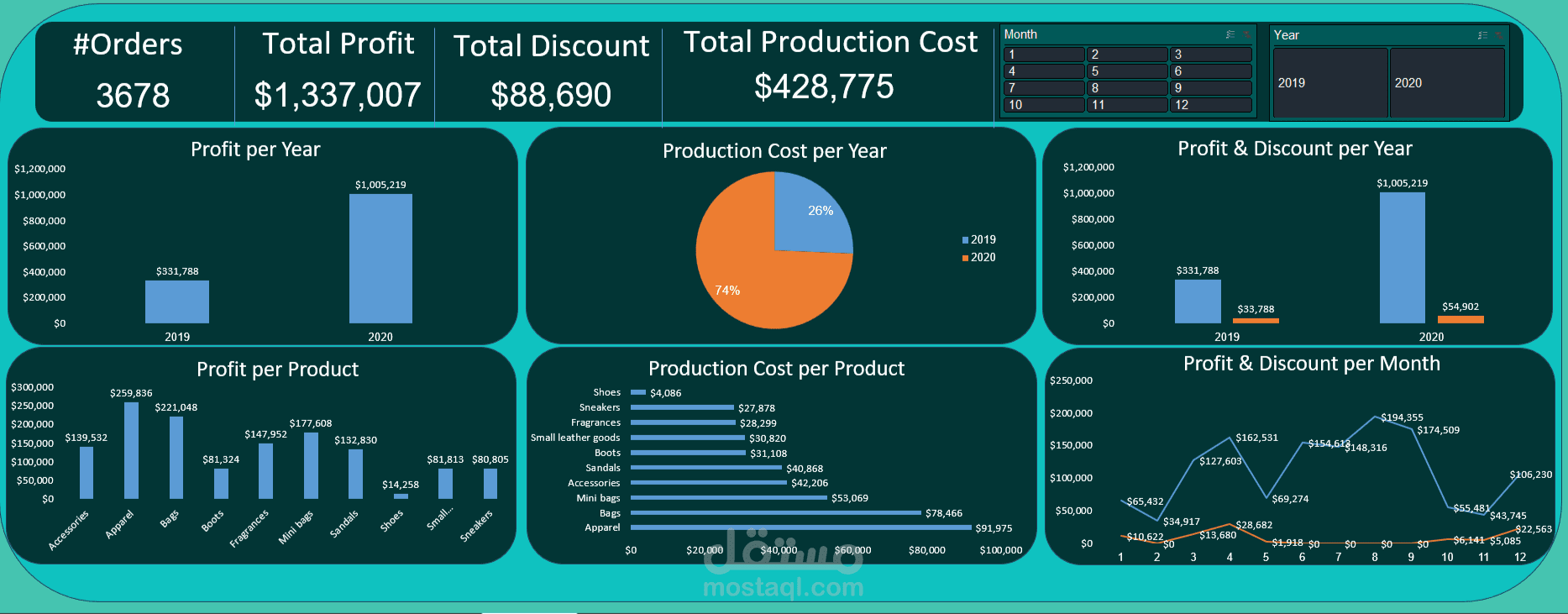Select the "$177,608" Mini bags profit label
This screenshot has height=614, width=1568.
[x=311, y=423]
